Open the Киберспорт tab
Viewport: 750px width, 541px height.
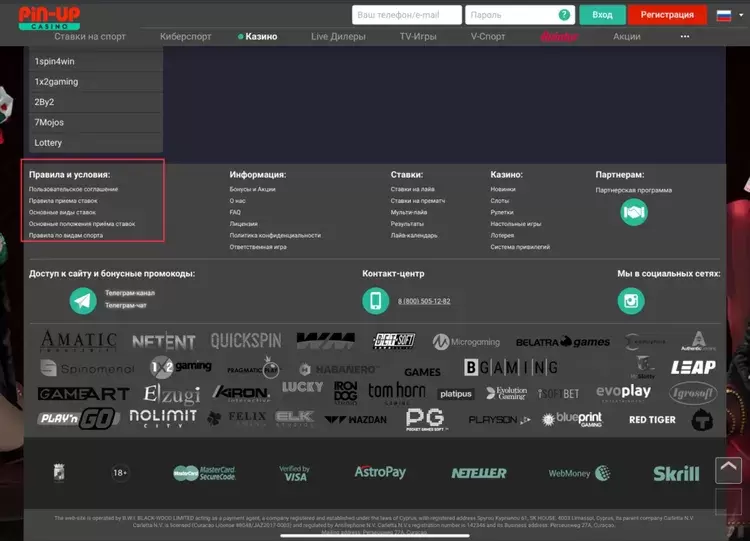pyautogui.click(x=186, y=36)
